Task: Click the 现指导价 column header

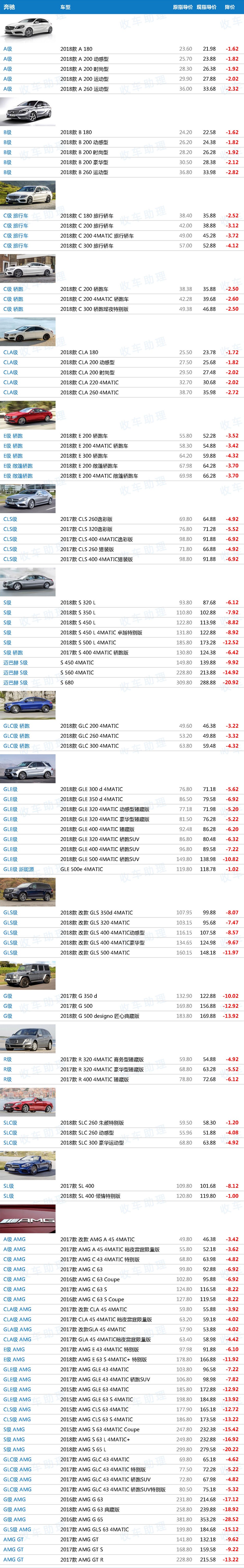Action: coord(206,7)
